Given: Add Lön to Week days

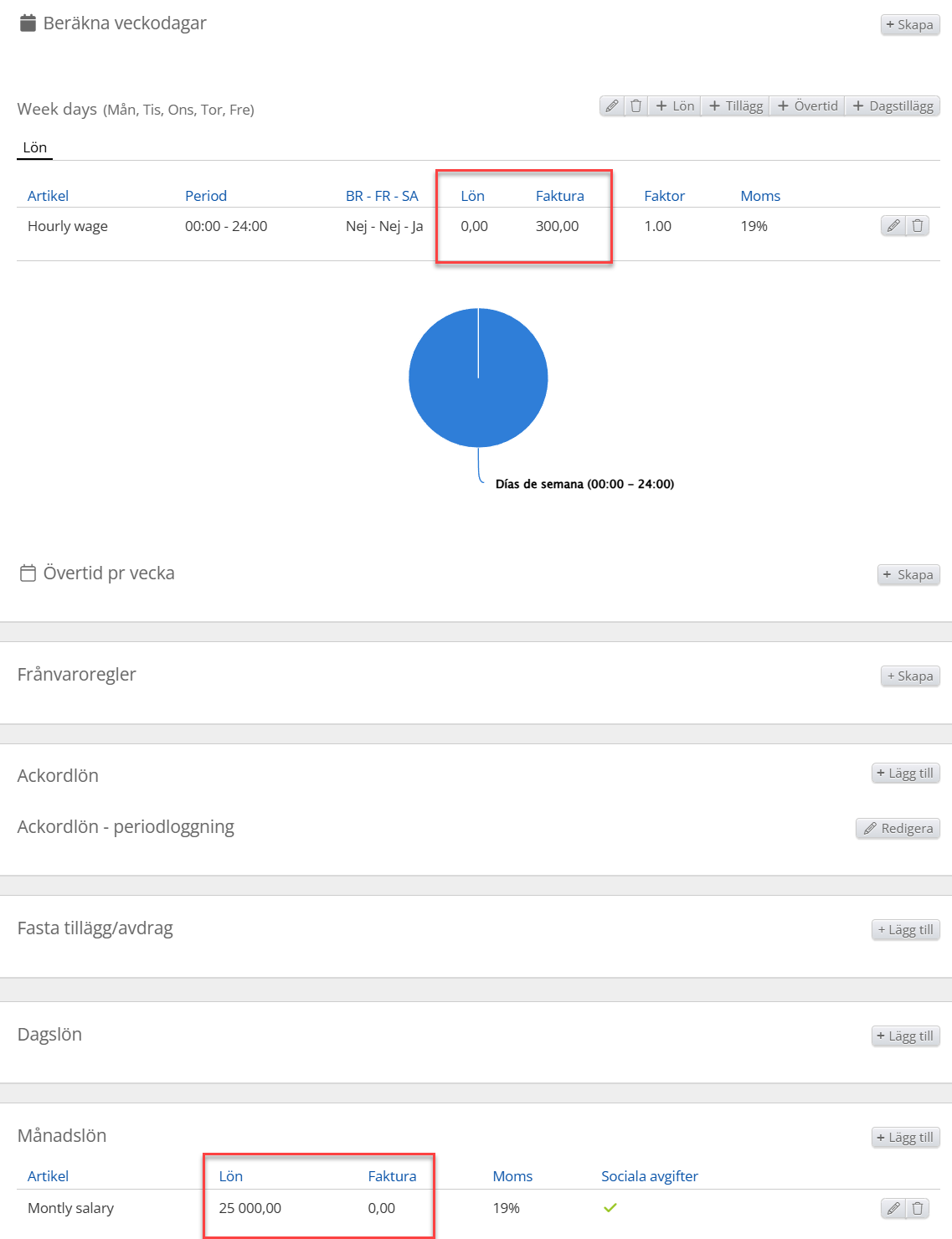Looking at the screenshot, I should pyautogui.click(x=675, y=106).
